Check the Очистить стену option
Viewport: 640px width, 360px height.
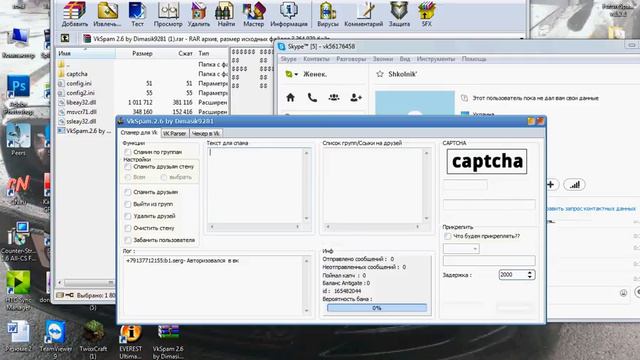click(128, 228)
